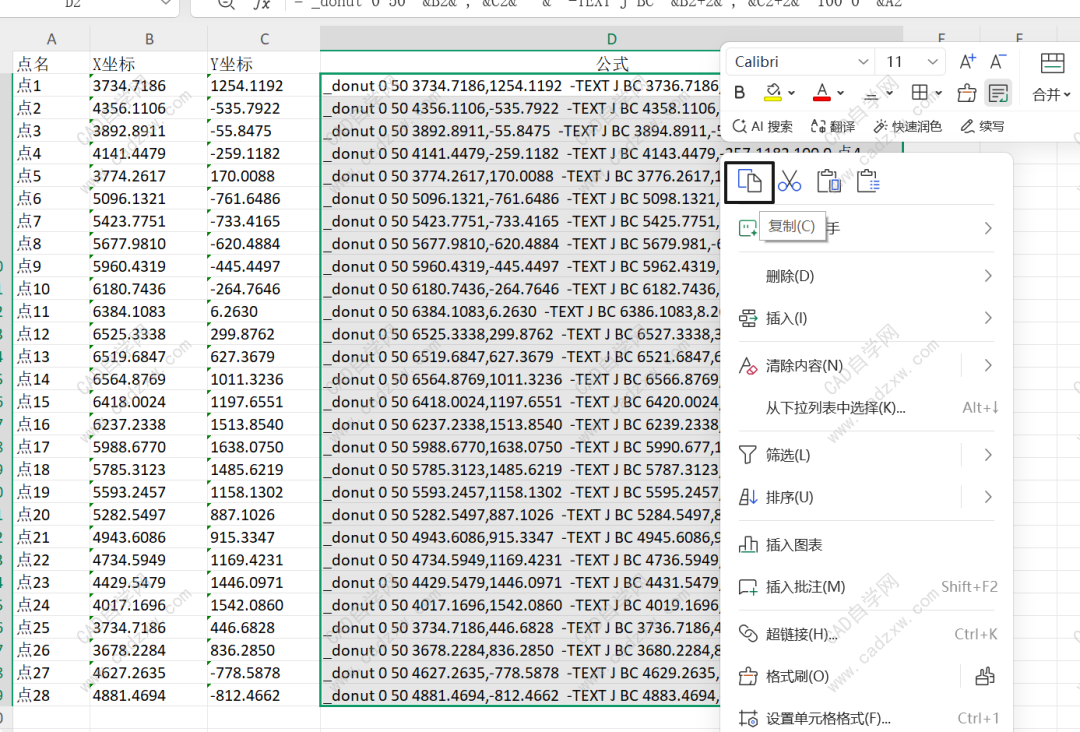Click header cell Y坐标
The height and width of the screenshot is (732, 1080).
click(264, 63)
